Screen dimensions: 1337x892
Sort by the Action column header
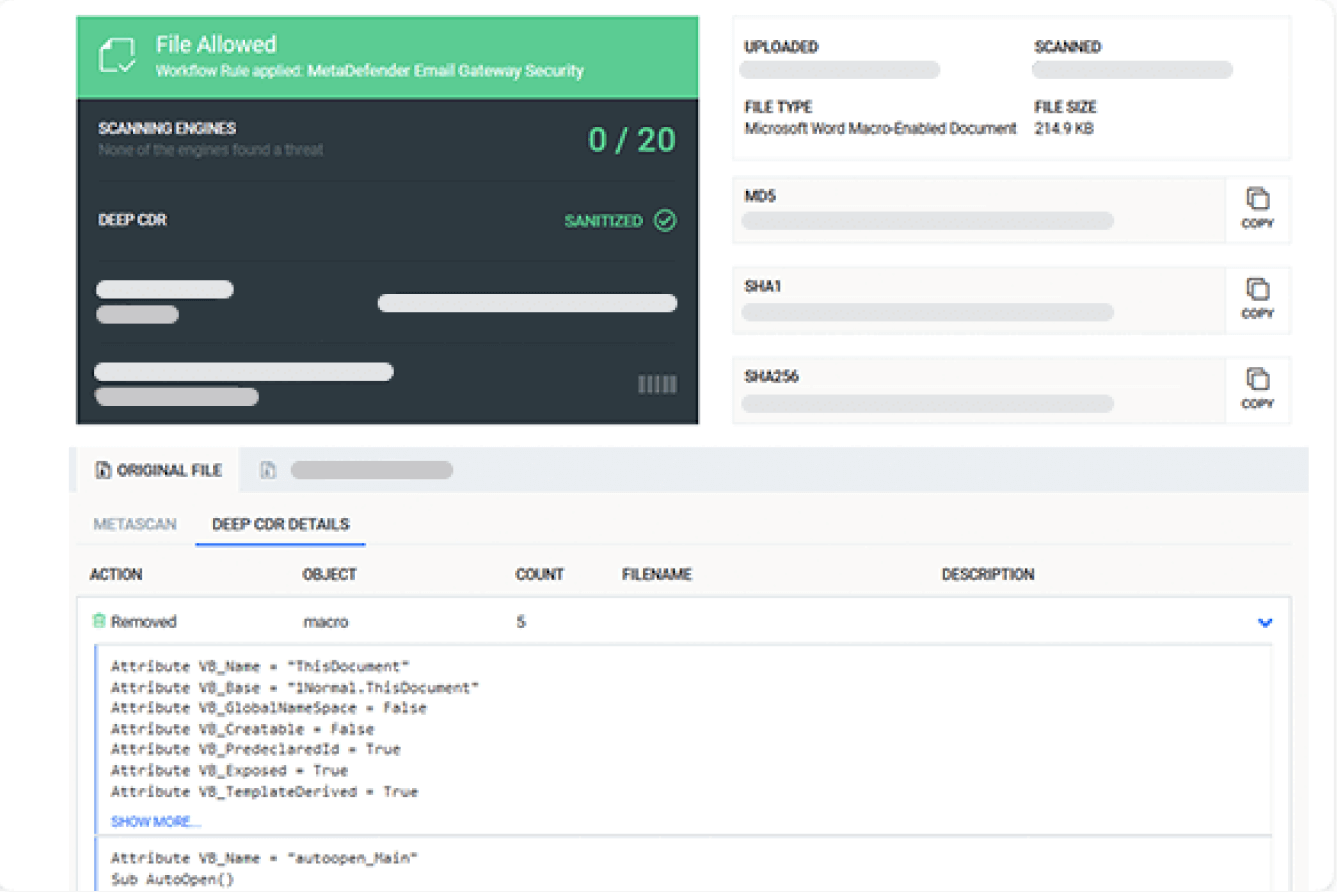(x=116, y=574)
